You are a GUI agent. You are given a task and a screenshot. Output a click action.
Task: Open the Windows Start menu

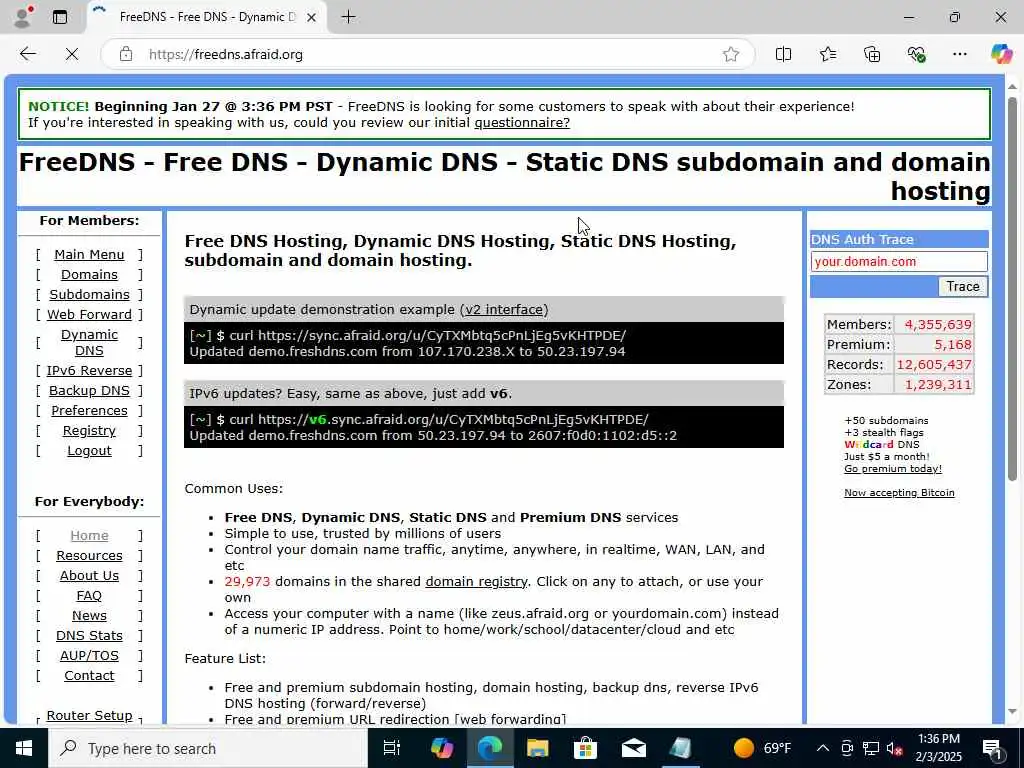(x=24, y=748)
